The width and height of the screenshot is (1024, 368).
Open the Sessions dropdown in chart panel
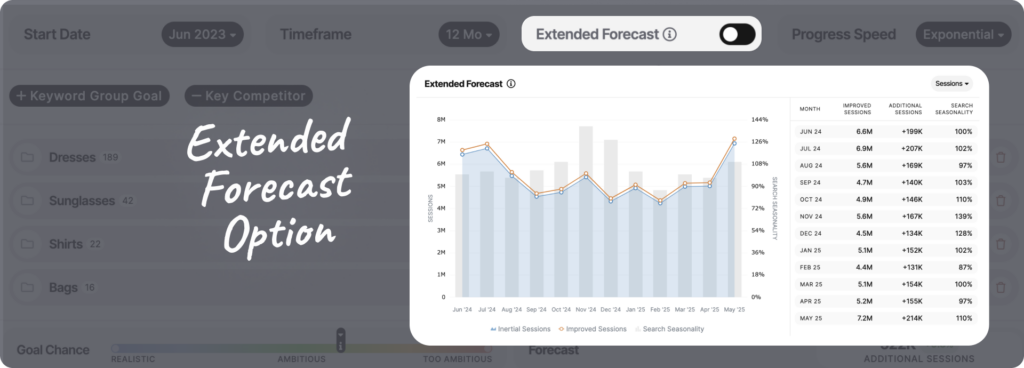pyautogui.click(x=952, y=84)
